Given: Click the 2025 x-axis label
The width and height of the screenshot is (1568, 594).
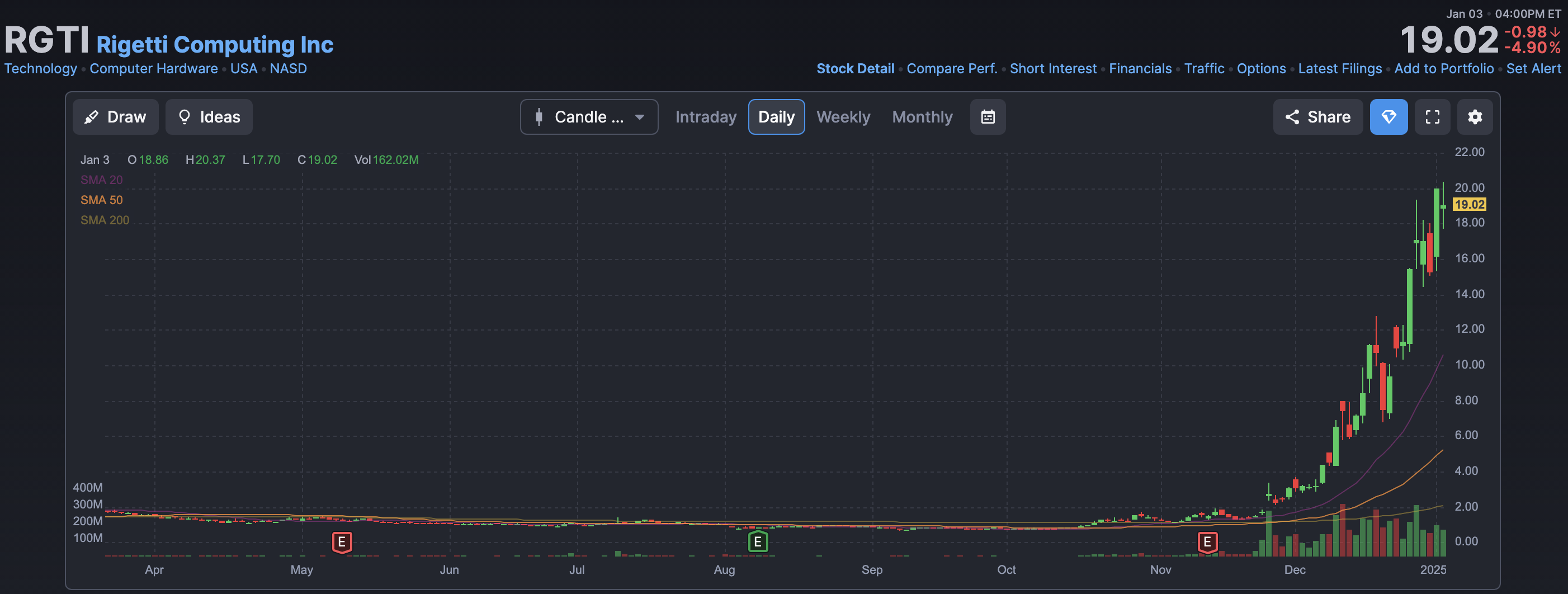Looking at the screenshot, I should (1433, 569).
